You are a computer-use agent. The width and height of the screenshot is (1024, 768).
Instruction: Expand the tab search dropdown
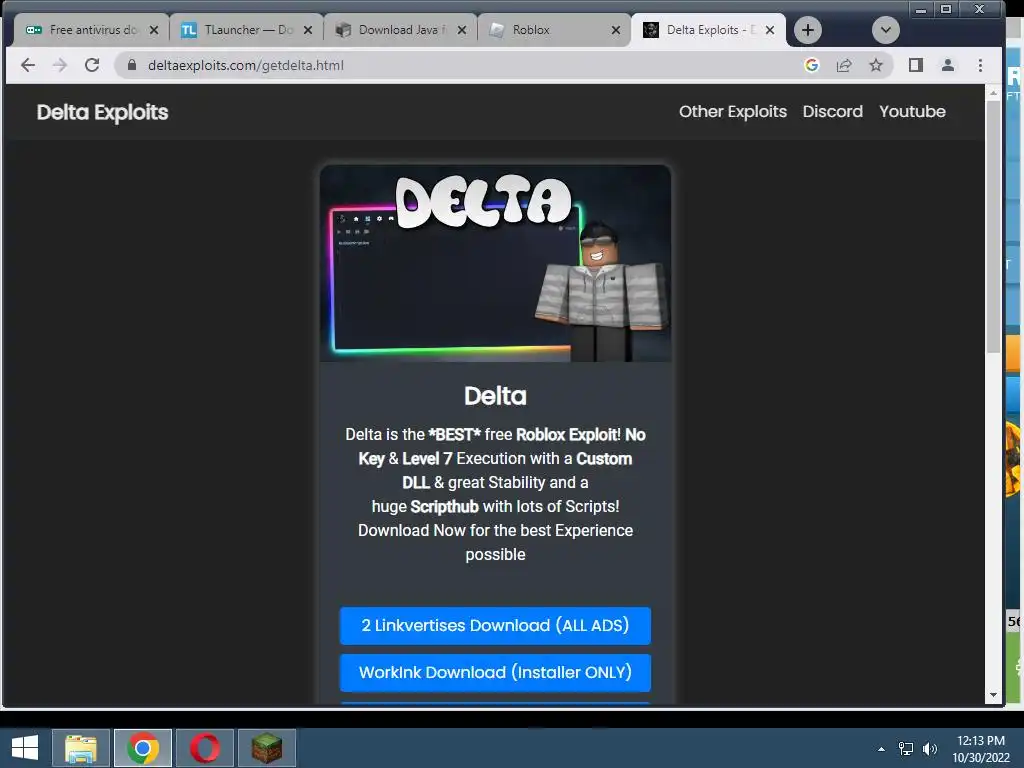(886, 30)
